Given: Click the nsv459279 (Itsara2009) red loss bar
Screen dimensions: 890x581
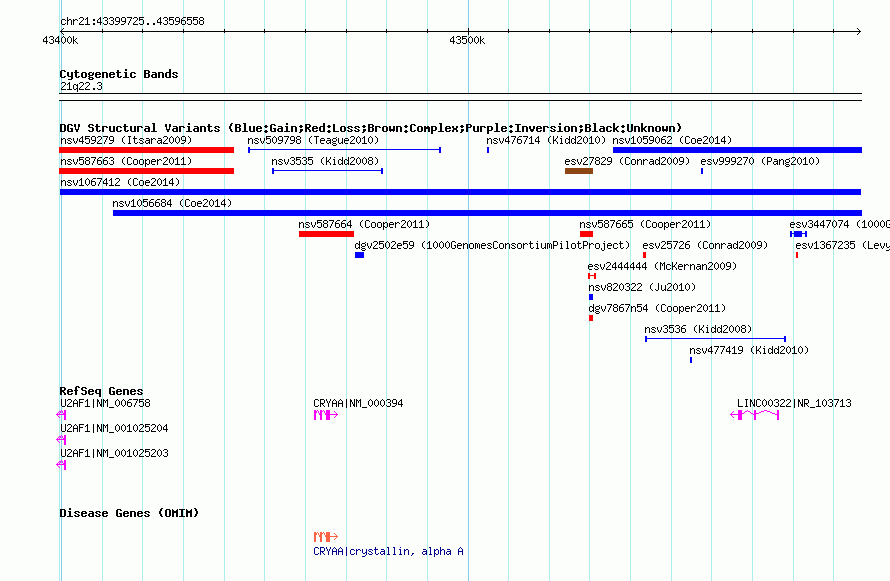Looking at the screenshot, I should (x=146, y=150).
